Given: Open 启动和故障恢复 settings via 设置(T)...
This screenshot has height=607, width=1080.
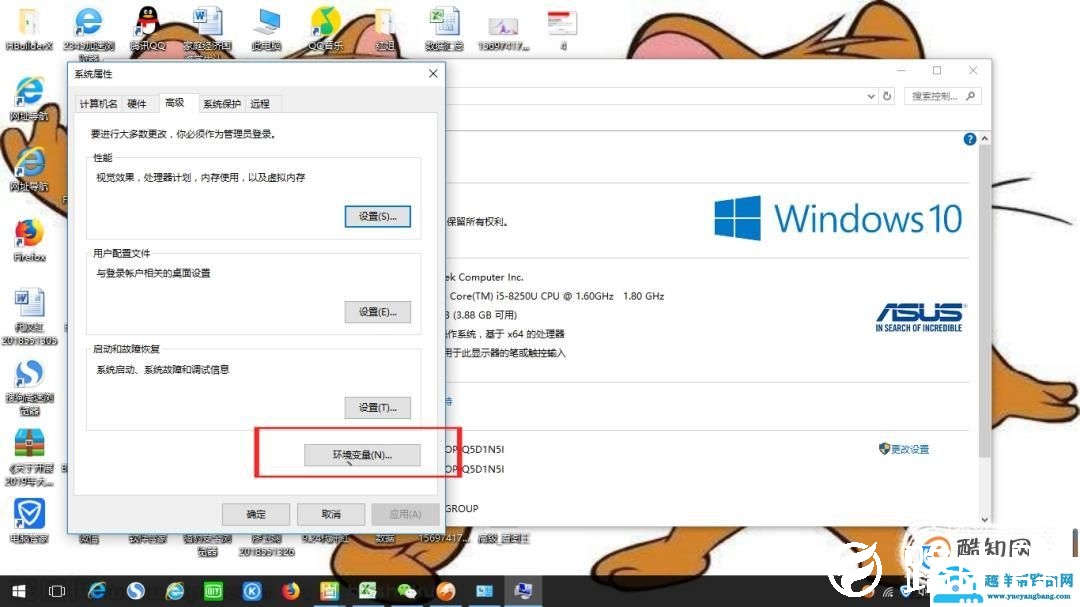Looking at the screenshot, I should pyautogui.click(x=377, y=407).
